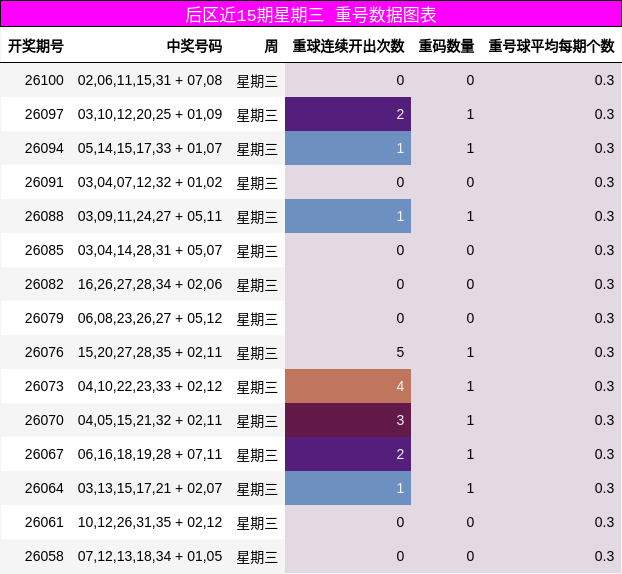Click average 0.3 in row 26100
The height and width of the screenshot is (574, 622).
click(x=604, y=80)
